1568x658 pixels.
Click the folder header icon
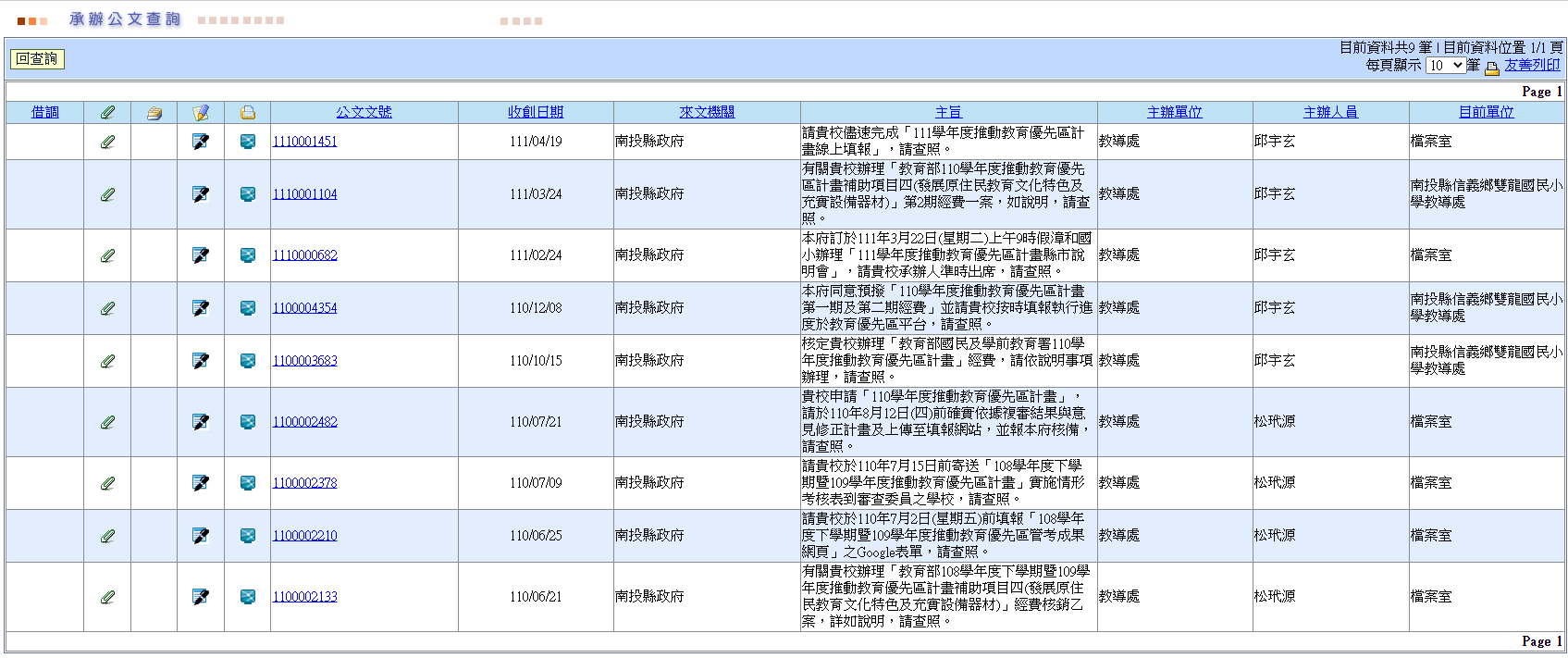point(154,113)
